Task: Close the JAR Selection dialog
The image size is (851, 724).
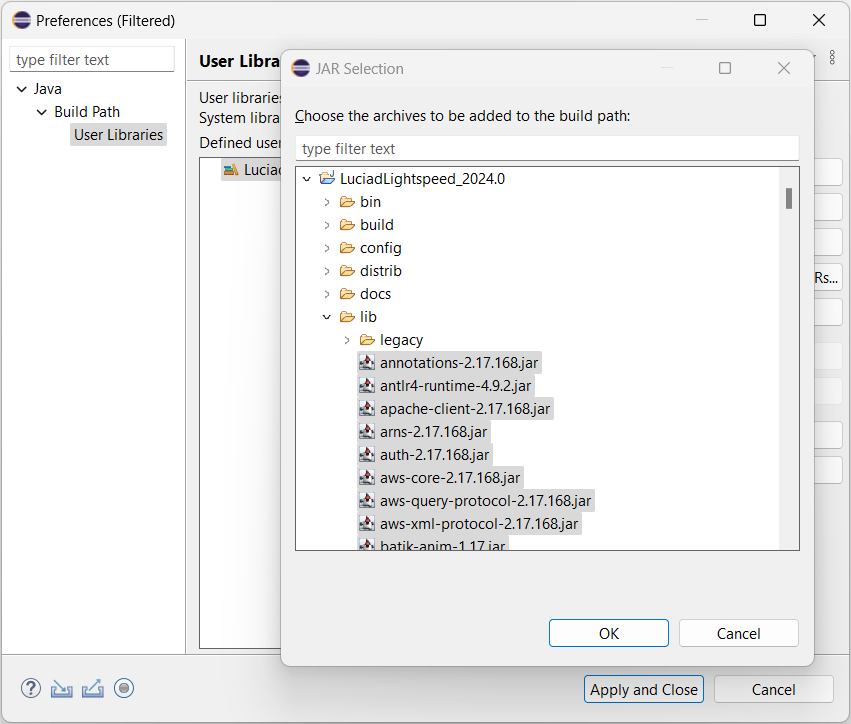Action: (784, 68)
